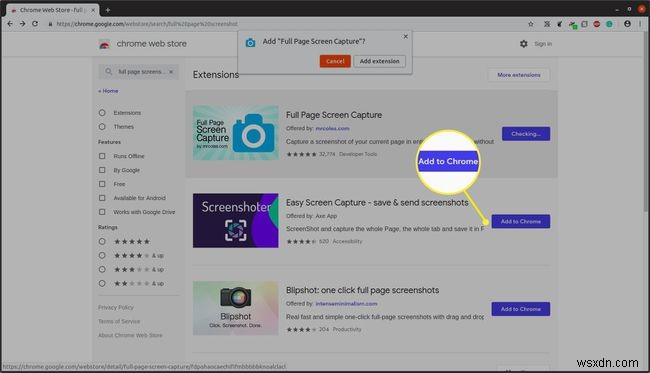Click the Easy Screen Capture title
This screenshot has height=373, width=650.
tap(377, 203)
